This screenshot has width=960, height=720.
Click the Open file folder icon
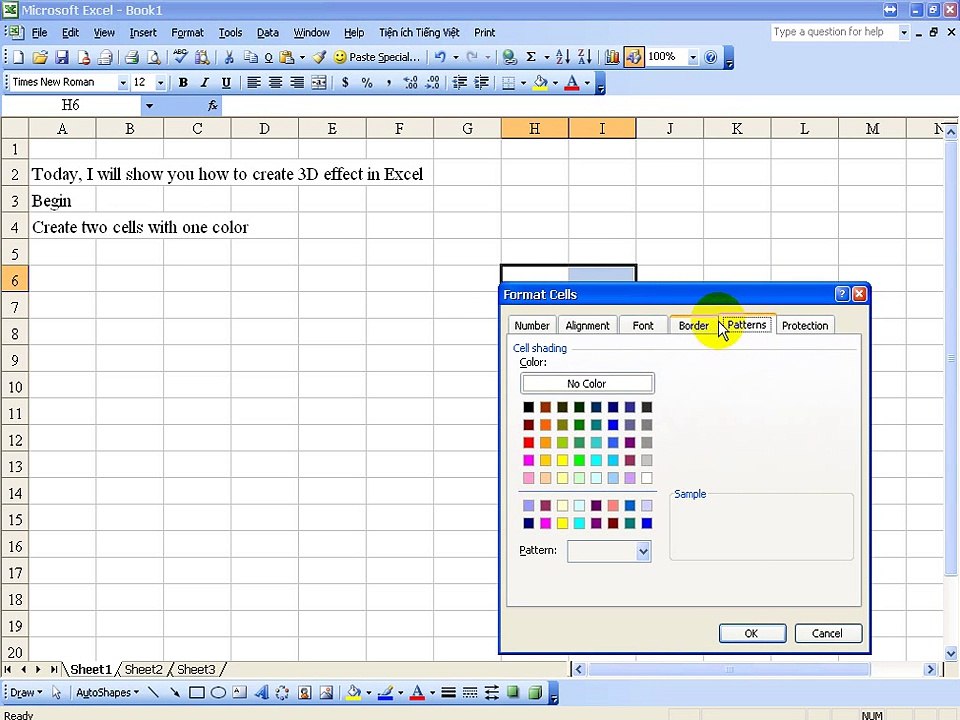(x=40, y=58)
